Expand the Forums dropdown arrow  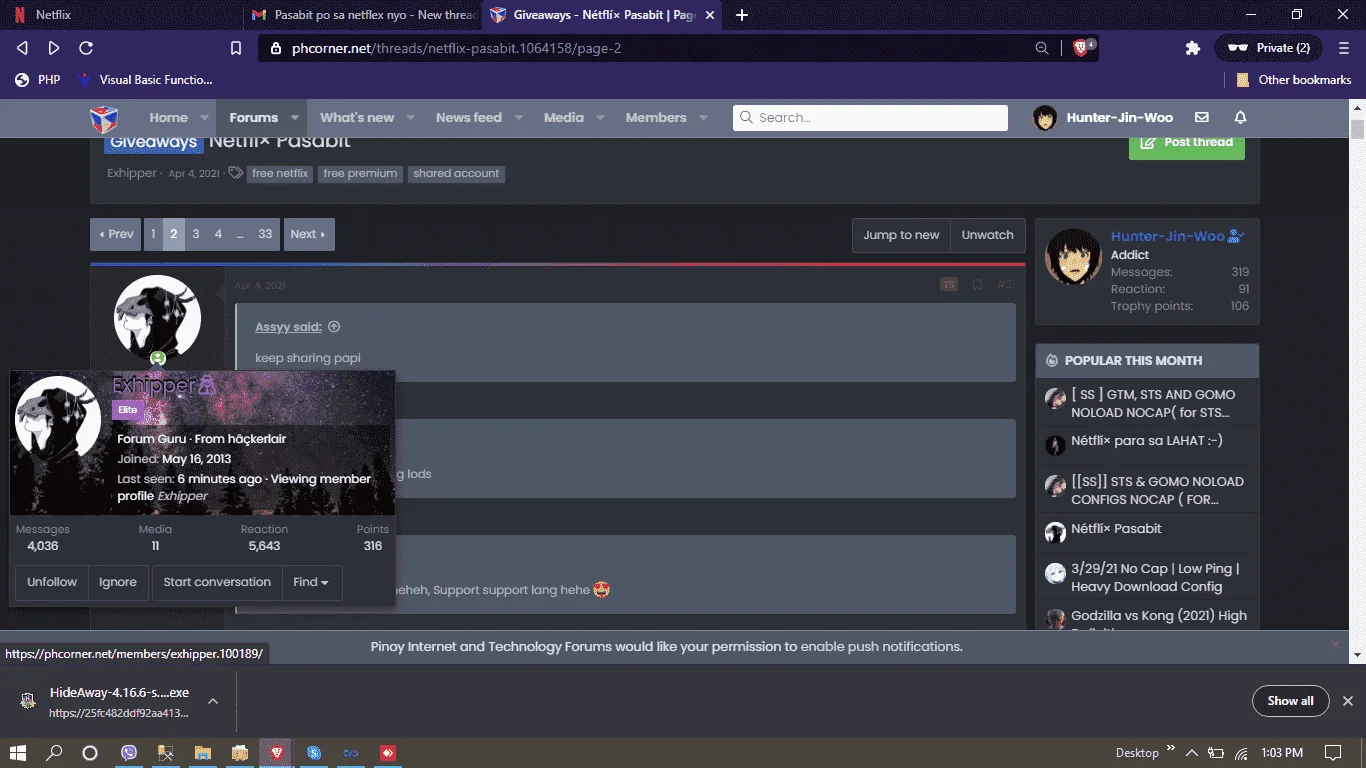pos(295,118)
